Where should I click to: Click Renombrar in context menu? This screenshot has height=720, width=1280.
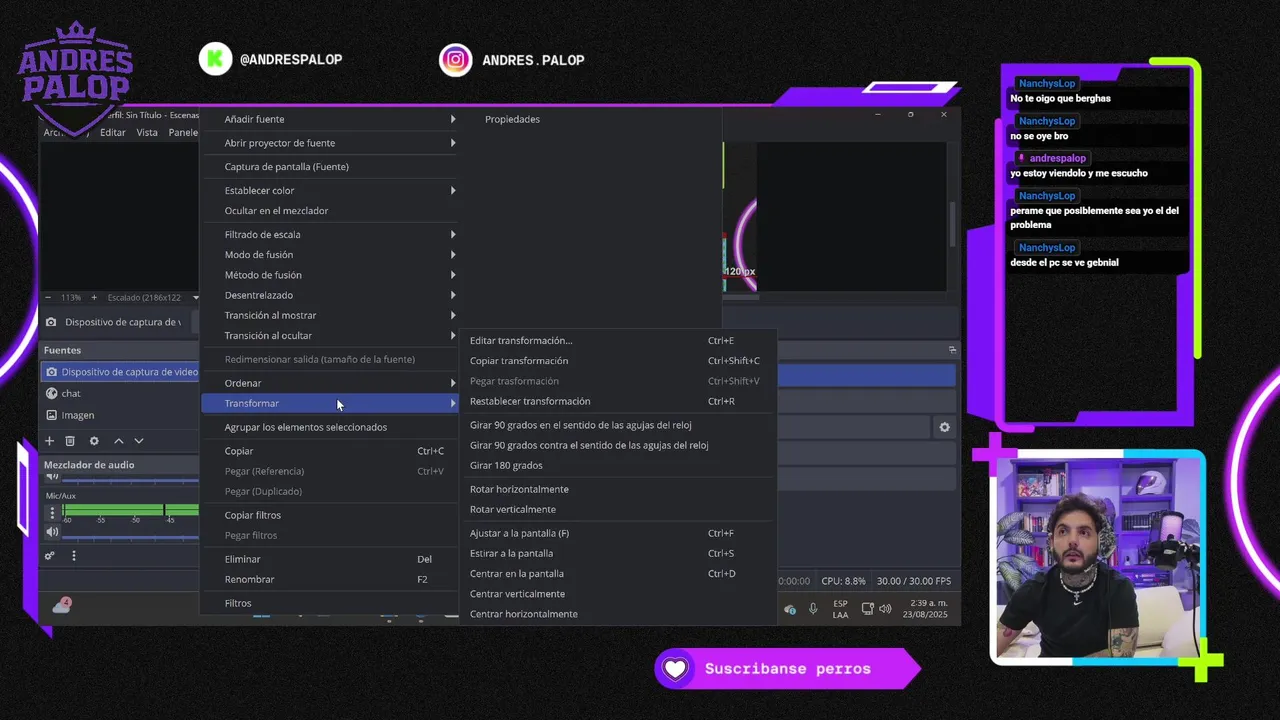click(x=329, y=579)
